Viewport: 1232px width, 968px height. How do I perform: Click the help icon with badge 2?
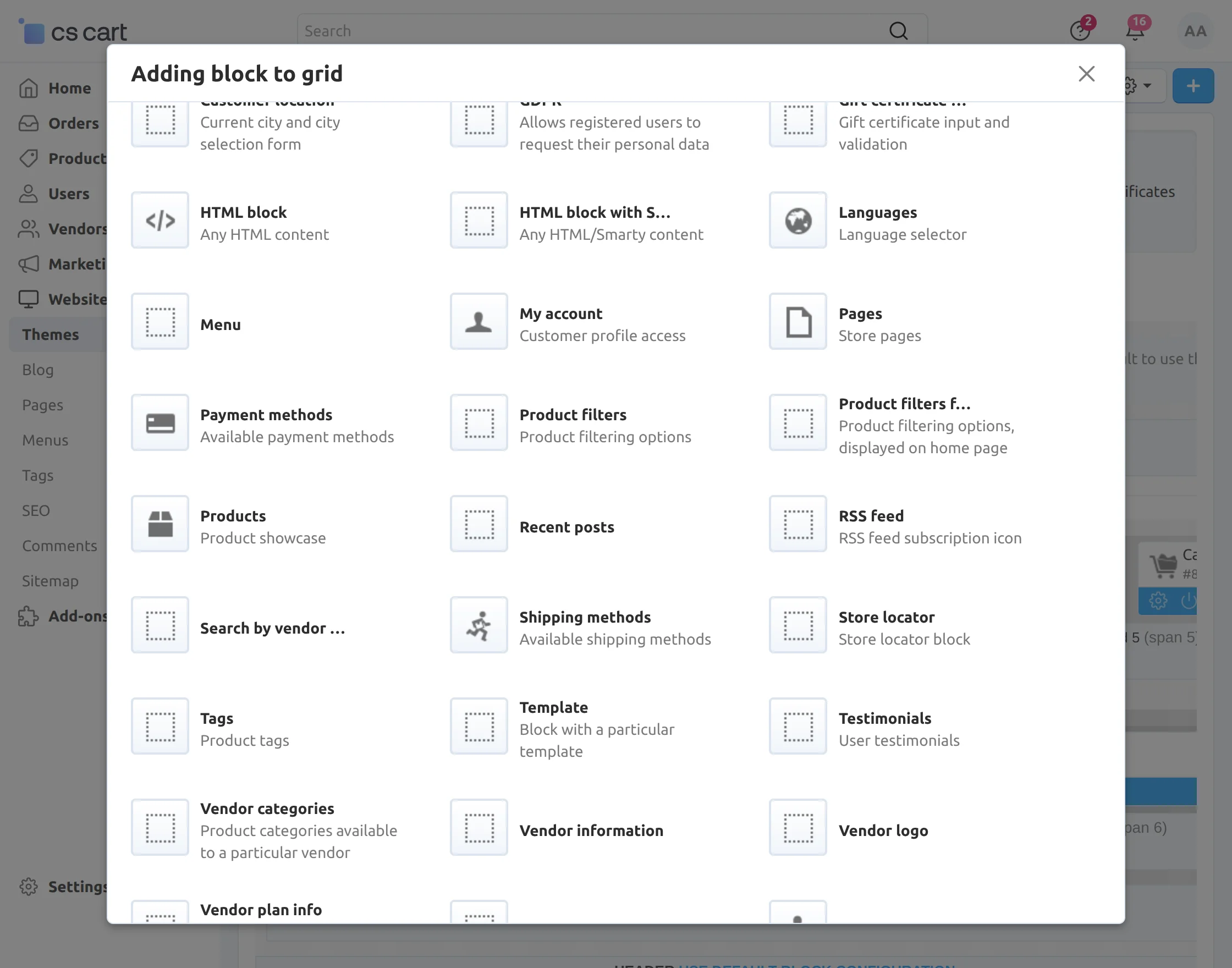[1080, 31]
